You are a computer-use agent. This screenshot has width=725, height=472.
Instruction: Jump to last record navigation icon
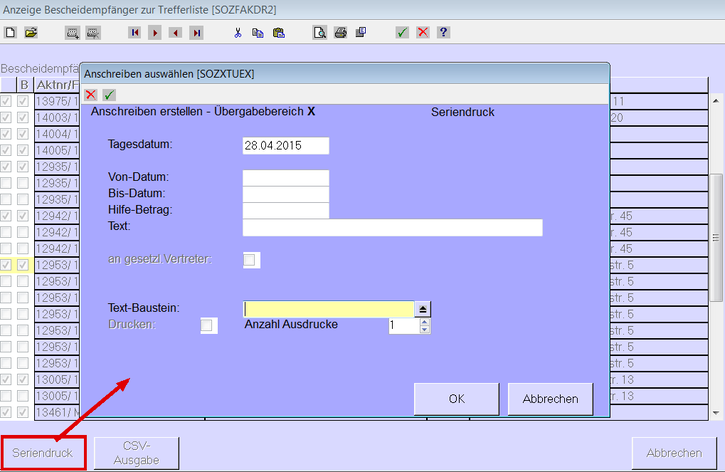click(196, 33)
